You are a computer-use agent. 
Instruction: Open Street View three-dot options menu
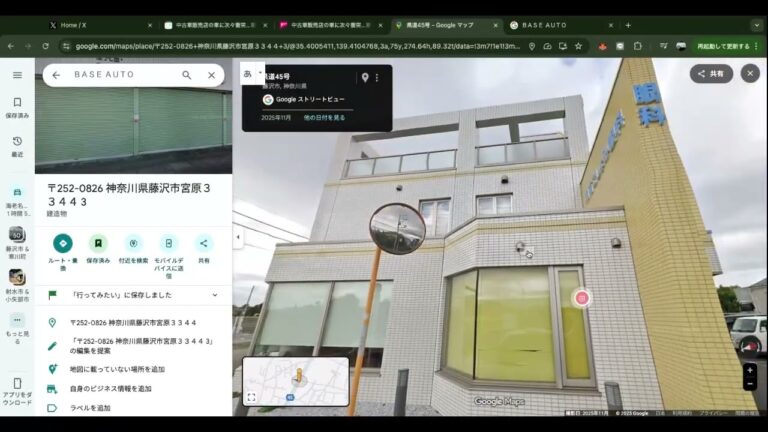click(x=377, y=78)
